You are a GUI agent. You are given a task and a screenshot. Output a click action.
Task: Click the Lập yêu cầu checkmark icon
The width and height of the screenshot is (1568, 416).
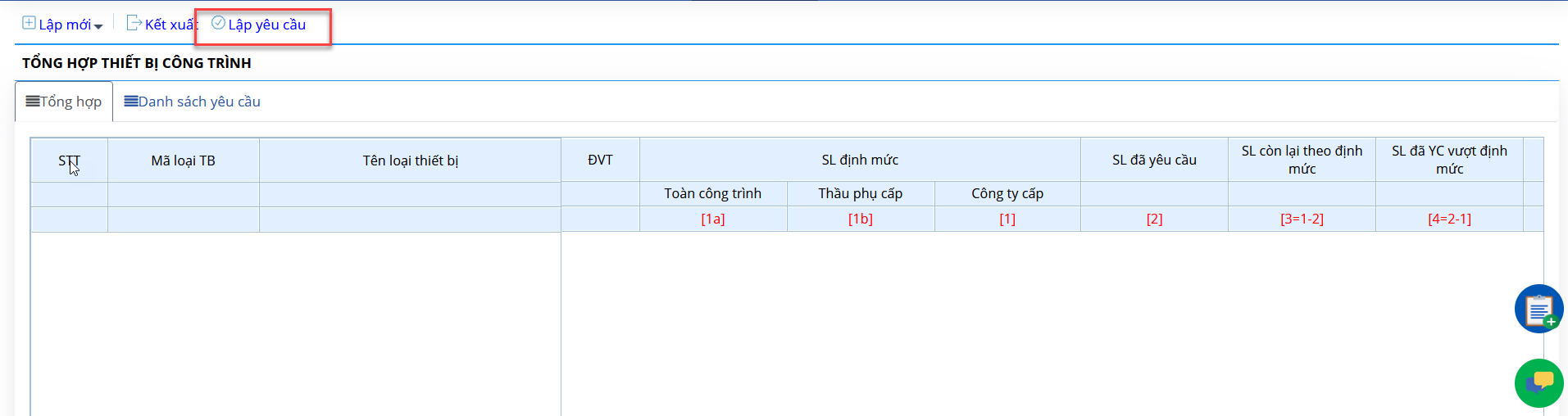point(218,23)
